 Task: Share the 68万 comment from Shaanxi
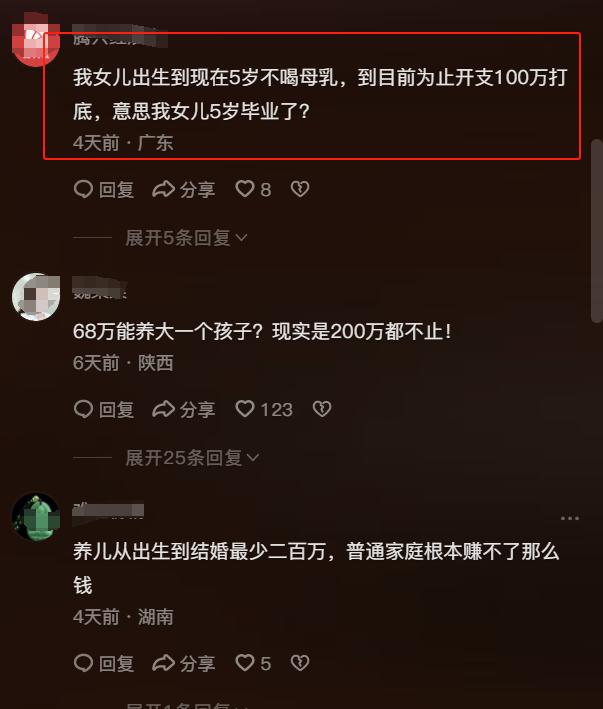pyautogui.click(x=184, y=410)
